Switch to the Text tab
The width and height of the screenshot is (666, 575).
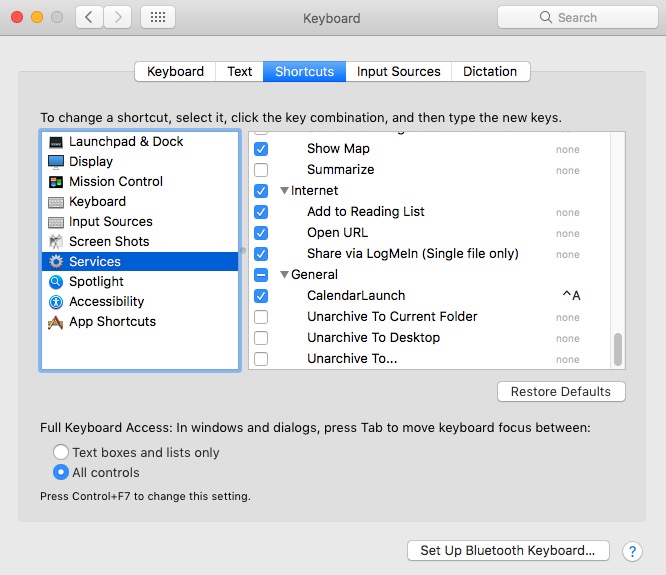coord(239,71)
